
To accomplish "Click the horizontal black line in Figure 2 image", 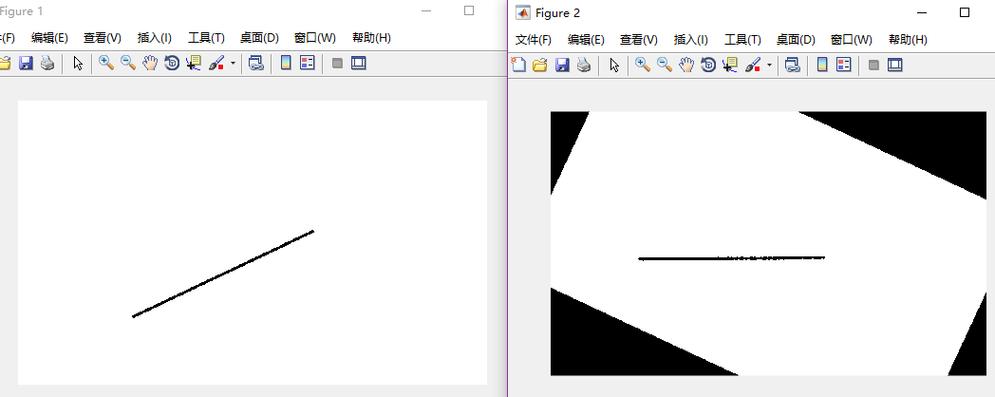I will point(732,258).
